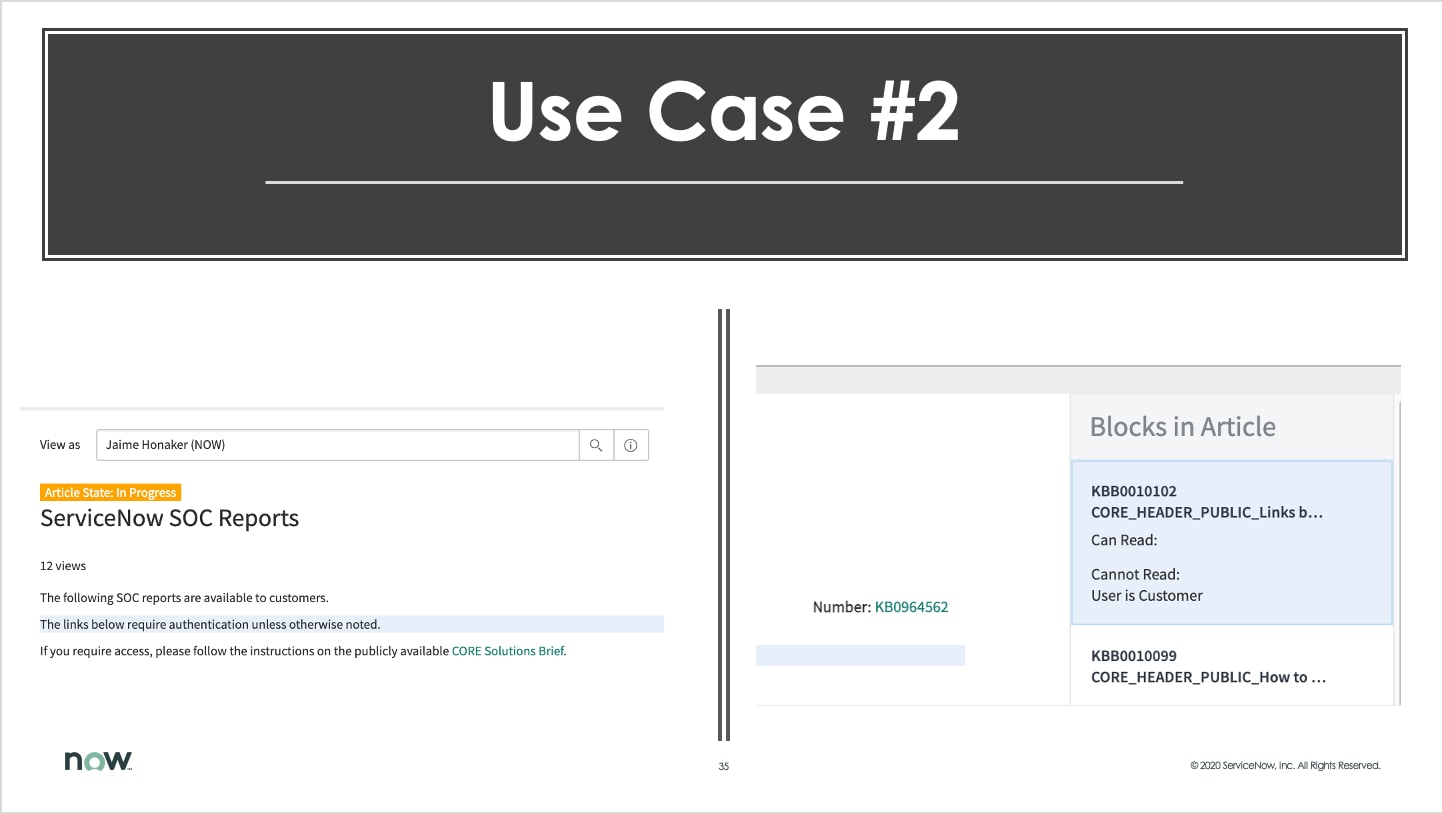Click the Blocks in Article heading
Image resolution: width=1442 pixels, height=814 pixels.
1182,427
